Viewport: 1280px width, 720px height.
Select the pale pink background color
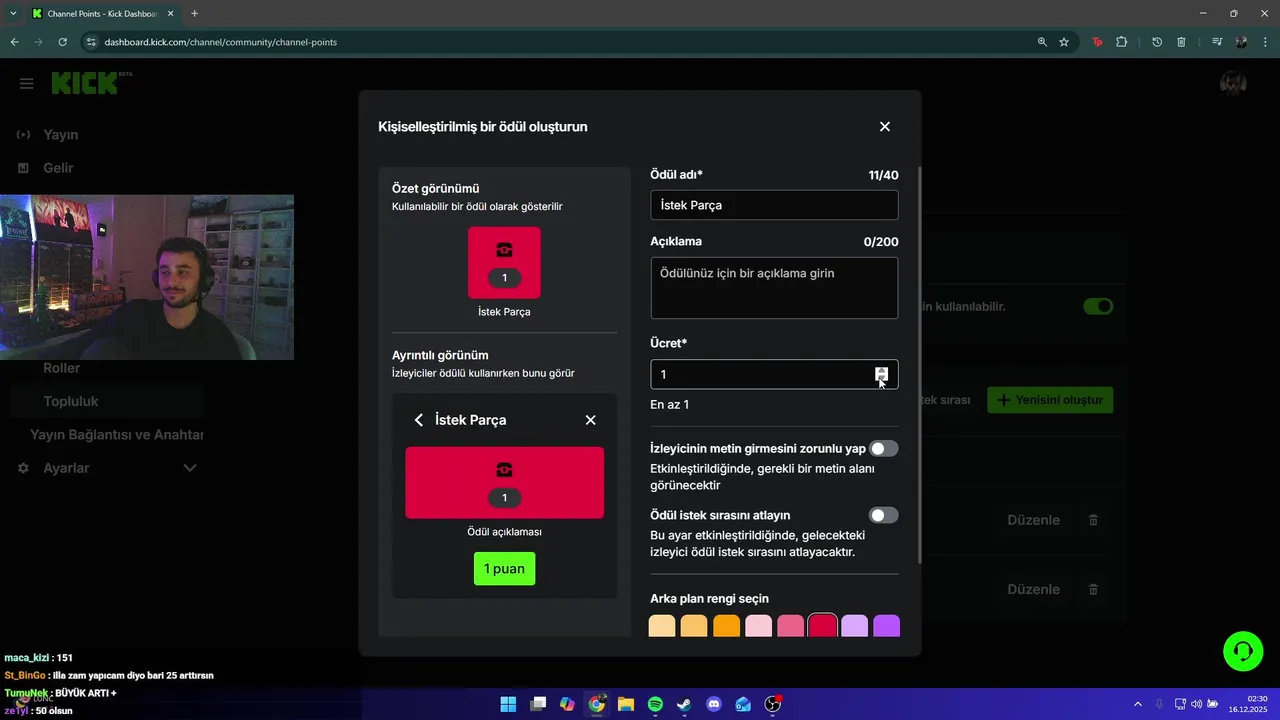[758, 626]
